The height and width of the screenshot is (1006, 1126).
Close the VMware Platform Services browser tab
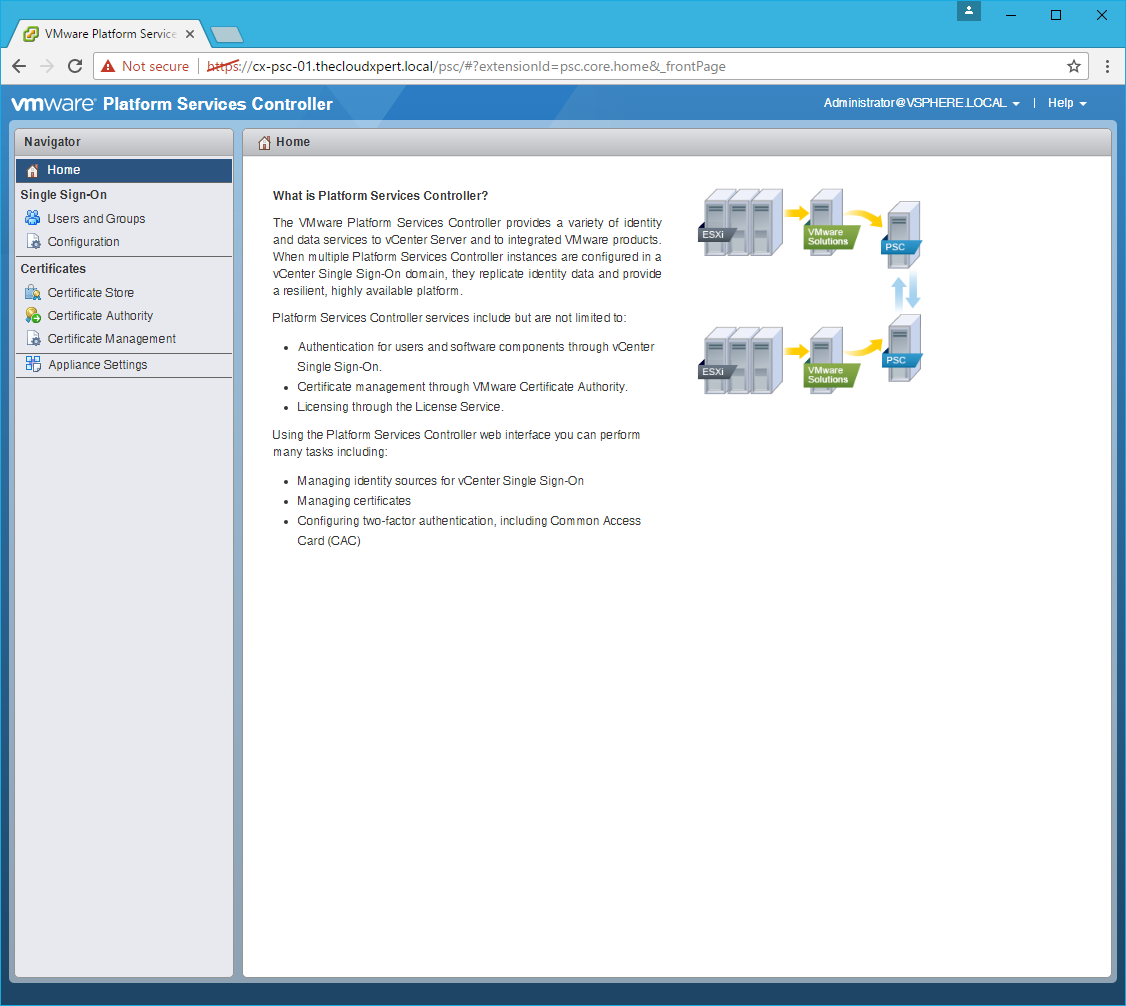190,34
